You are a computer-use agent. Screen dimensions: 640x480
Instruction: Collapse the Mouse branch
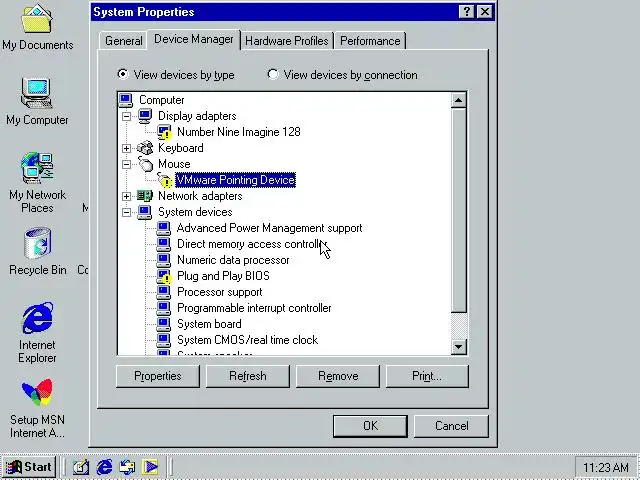point(127,164)
